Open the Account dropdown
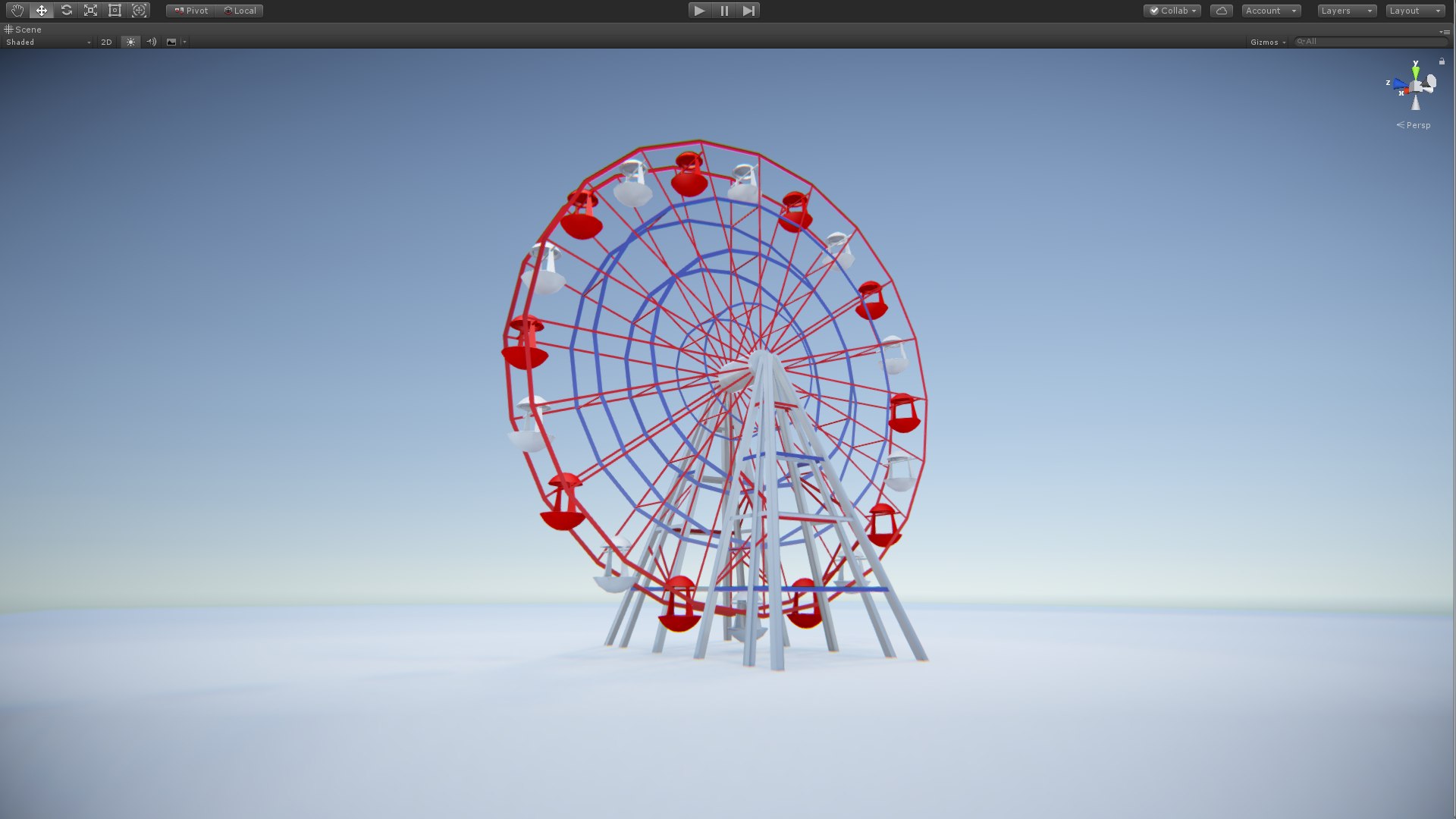Image resolution: width=1456 pixels, height=819 pixels. click(1271, 11)
